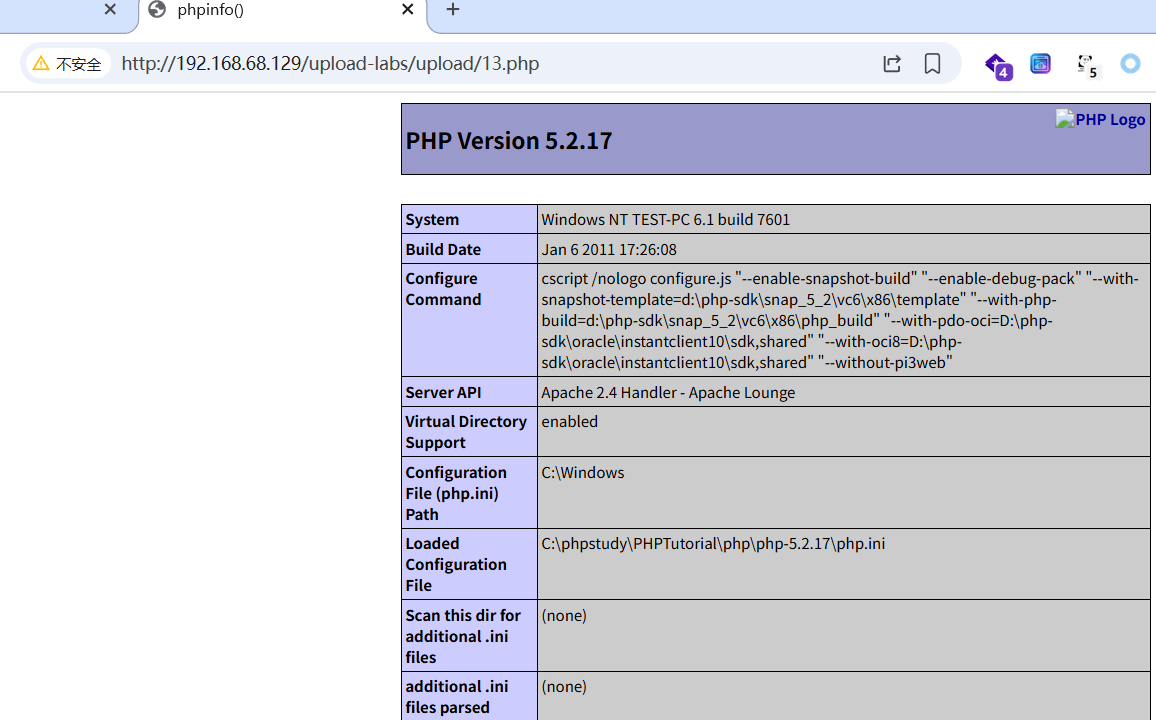Click the php-5.2.17\php.ini path value
1156x720 pixels.
713,544
